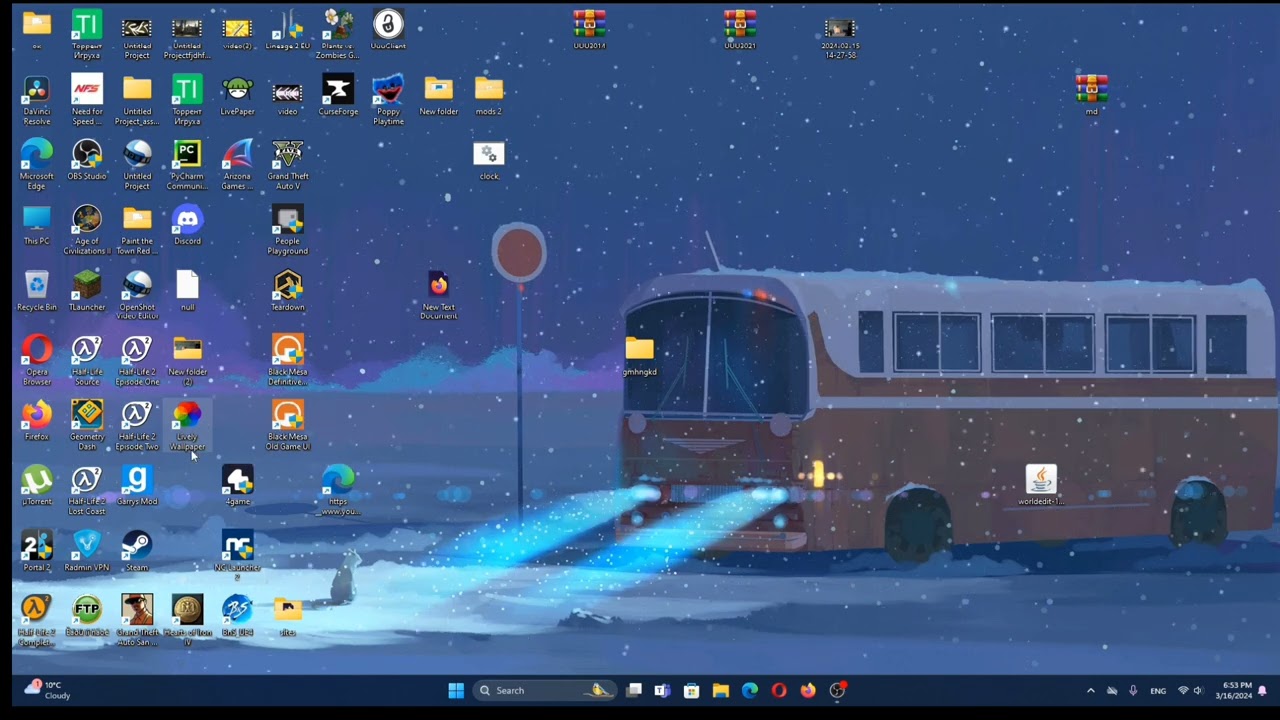This screenshot has width=1280, height=720.
Task: Select the Geometry Dash shortcut
Action: pyautogui.click(x=87, y=426)
